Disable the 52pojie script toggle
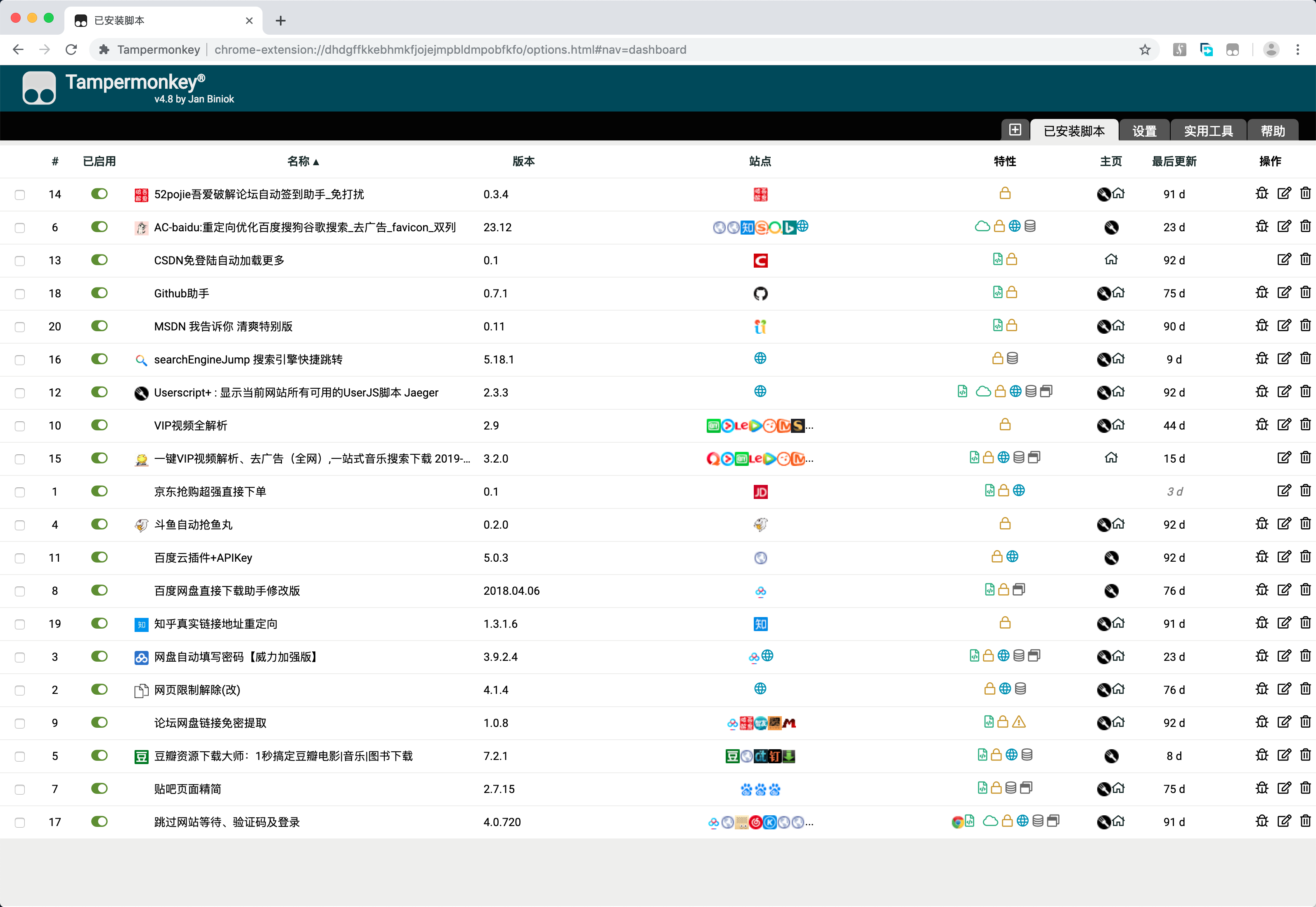1316x907 pixels. pos(99,194)
